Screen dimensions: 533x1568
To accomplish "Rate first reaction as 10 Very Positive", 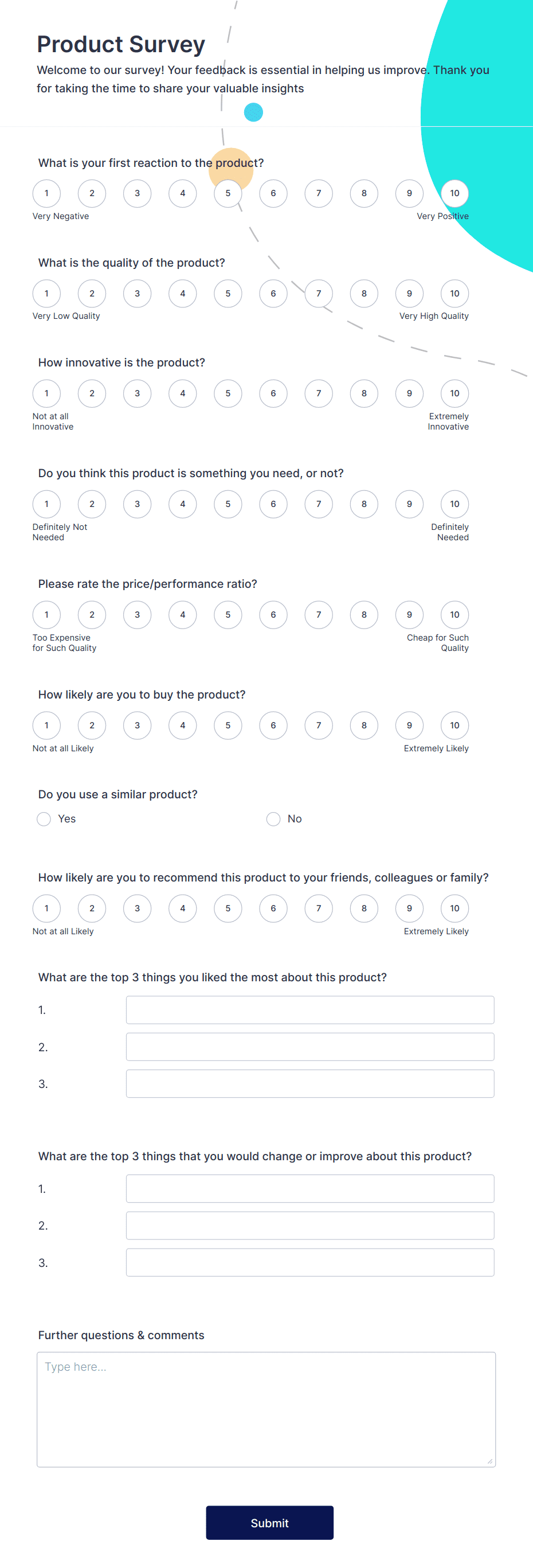I will (454, 193).
